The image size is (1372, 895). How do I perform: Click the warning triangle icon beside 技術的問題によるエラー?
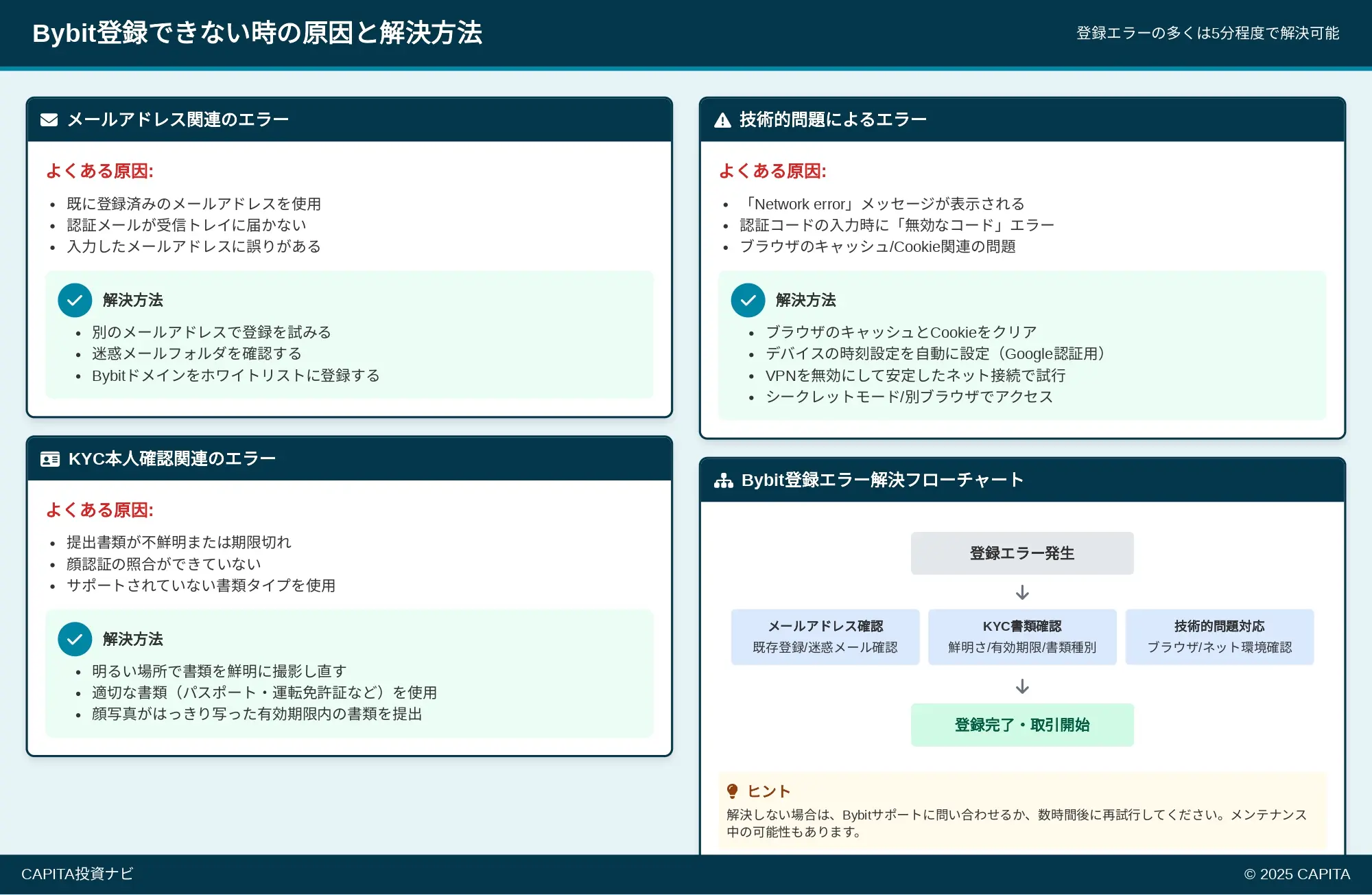coord(722,120)
